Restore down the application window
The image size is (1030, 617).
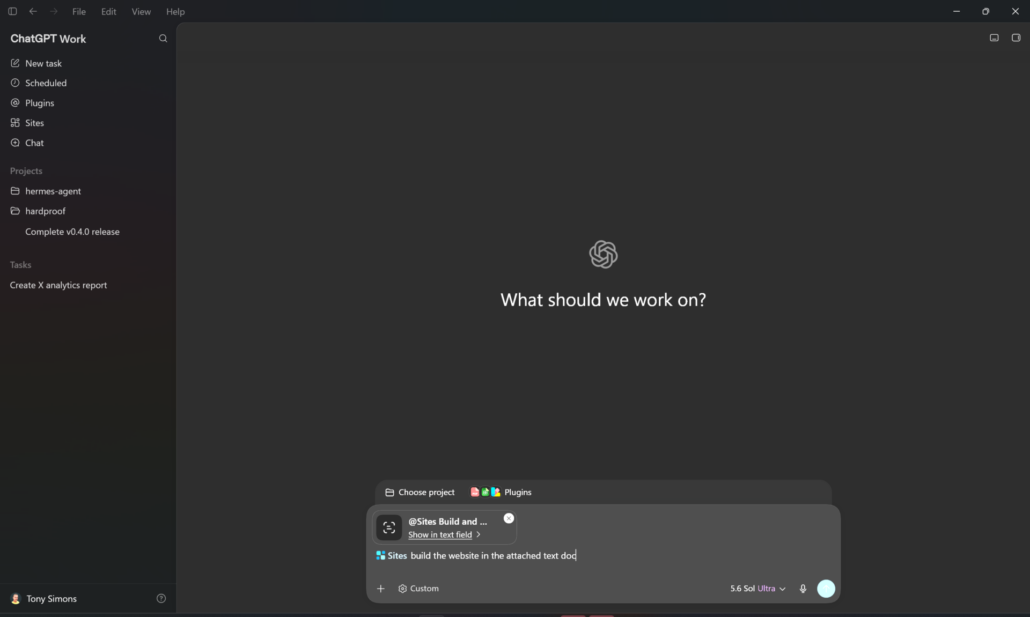[985, 11]
